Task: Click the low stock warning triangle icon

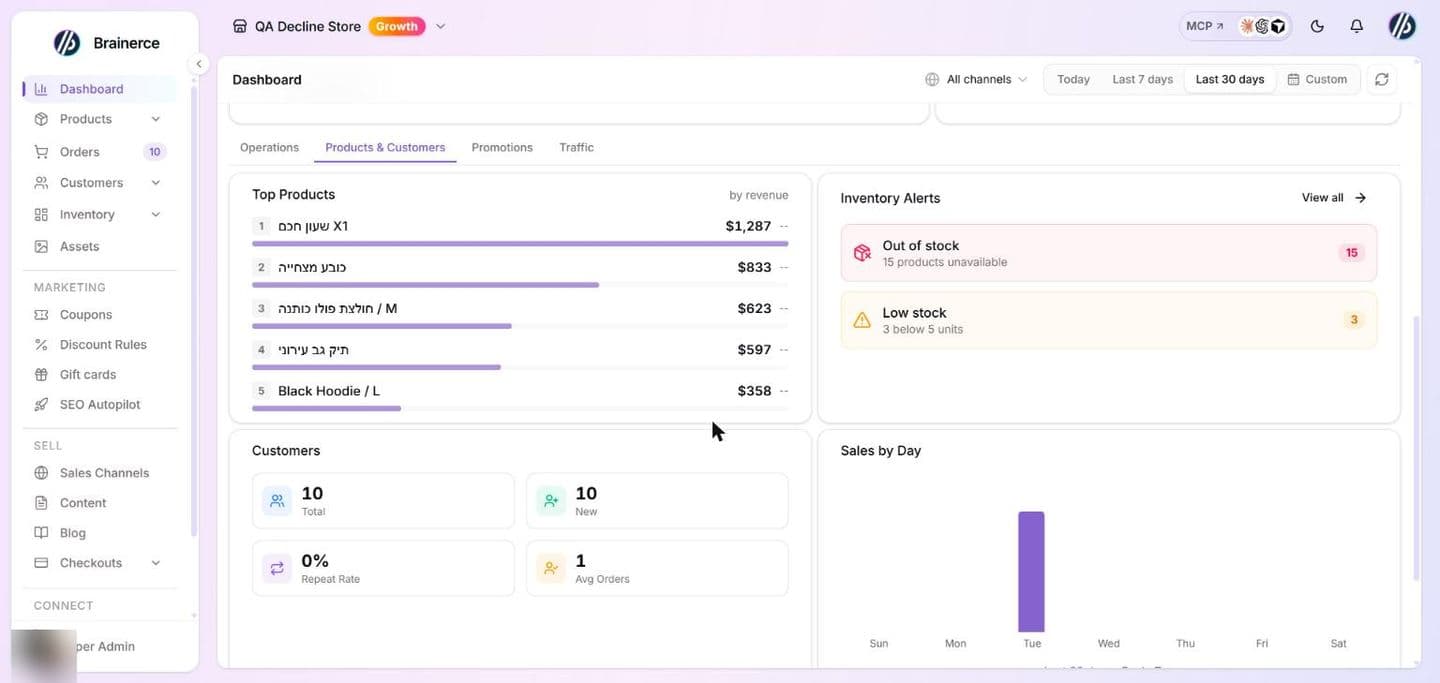Action: pos(862,320)
